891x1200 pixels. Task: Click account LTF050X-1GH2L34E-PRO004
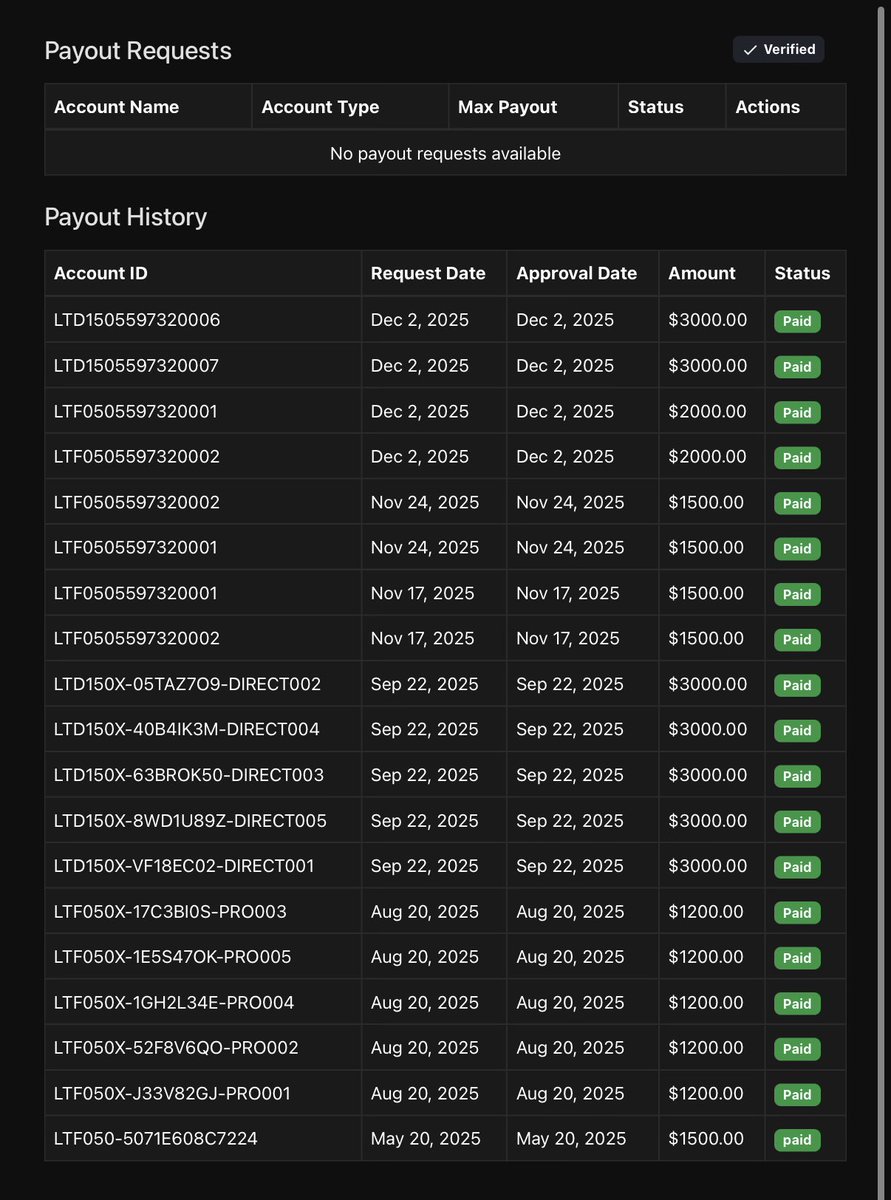tap(174, 1002)
